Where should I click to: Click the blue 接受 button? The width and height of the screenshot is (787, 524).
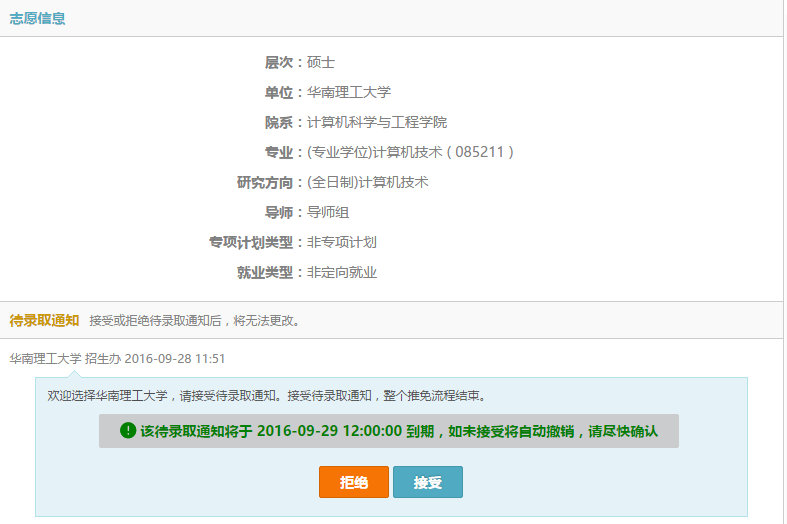tap(428, 482)
